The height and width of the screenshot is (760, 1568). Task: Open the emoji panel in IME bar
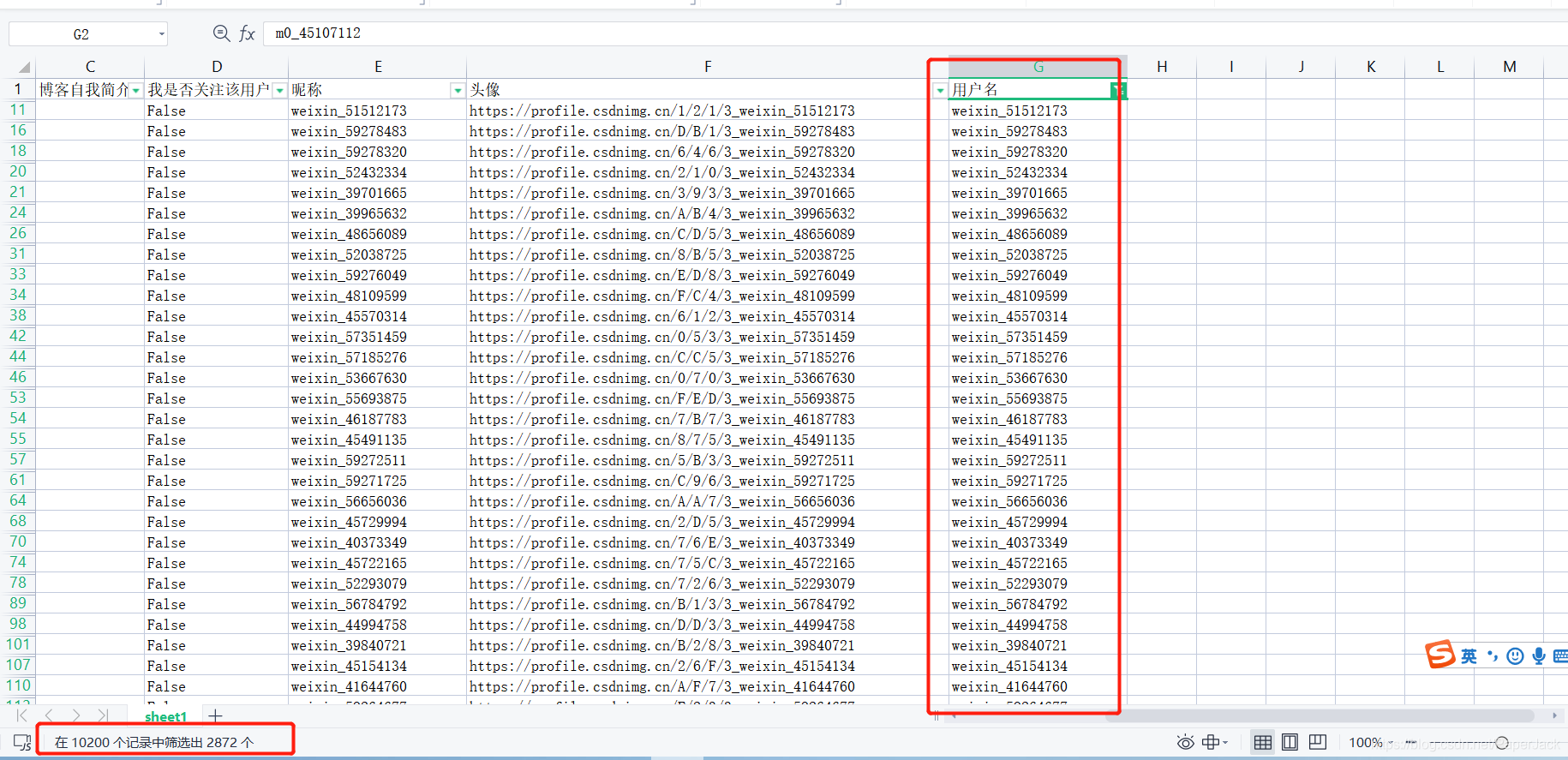1515,656
